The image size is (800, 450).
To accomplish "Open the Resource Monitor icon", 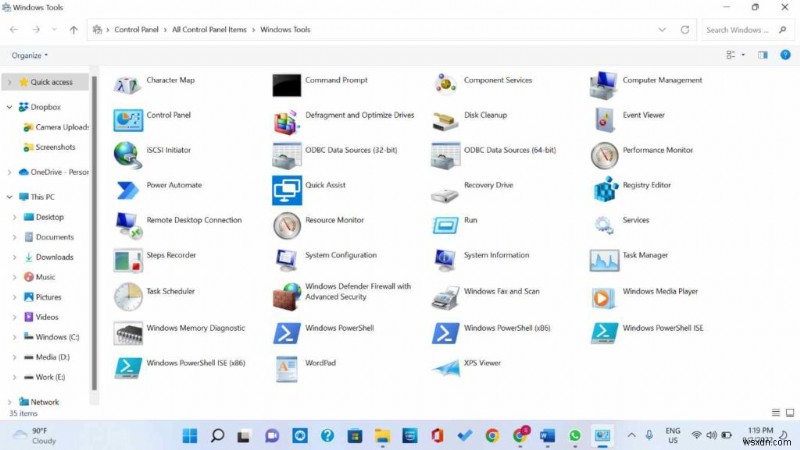I will tap(286, 226).
